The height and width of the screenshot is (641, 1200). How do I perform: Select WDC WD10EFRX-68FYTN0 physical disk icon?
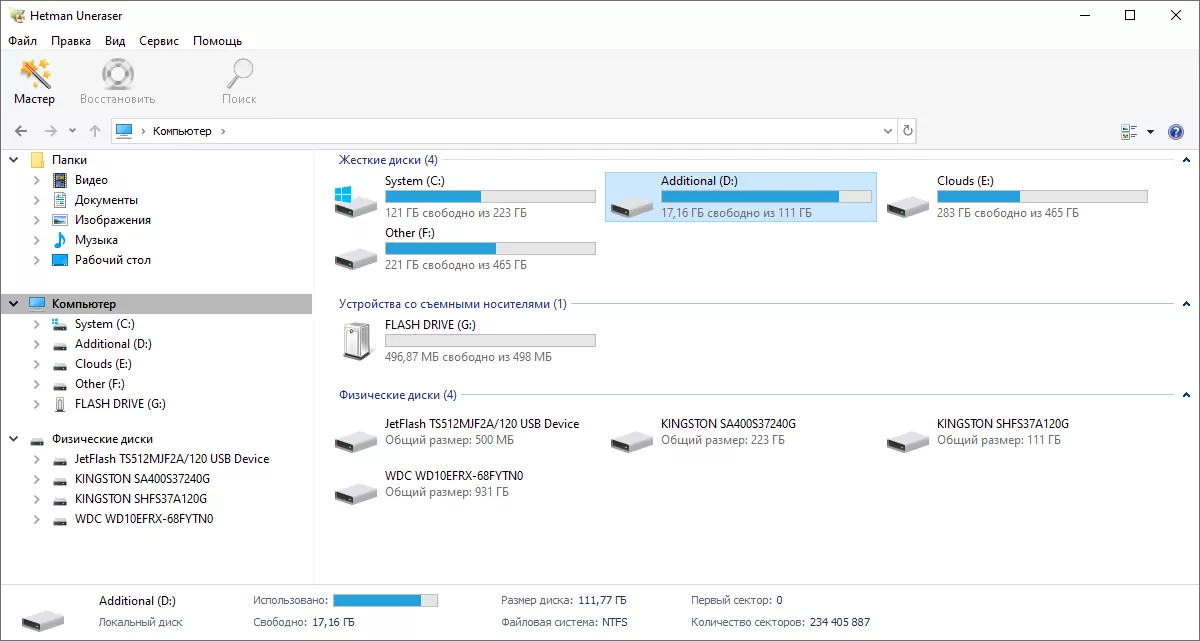point(356,491)
